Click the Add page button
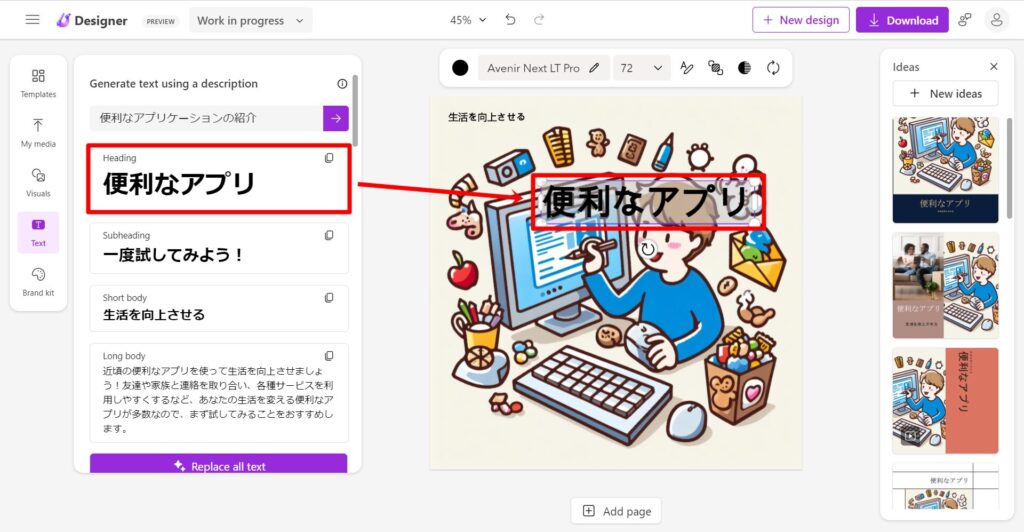Viewport: 1024px width, 532px height. (616, 511)
